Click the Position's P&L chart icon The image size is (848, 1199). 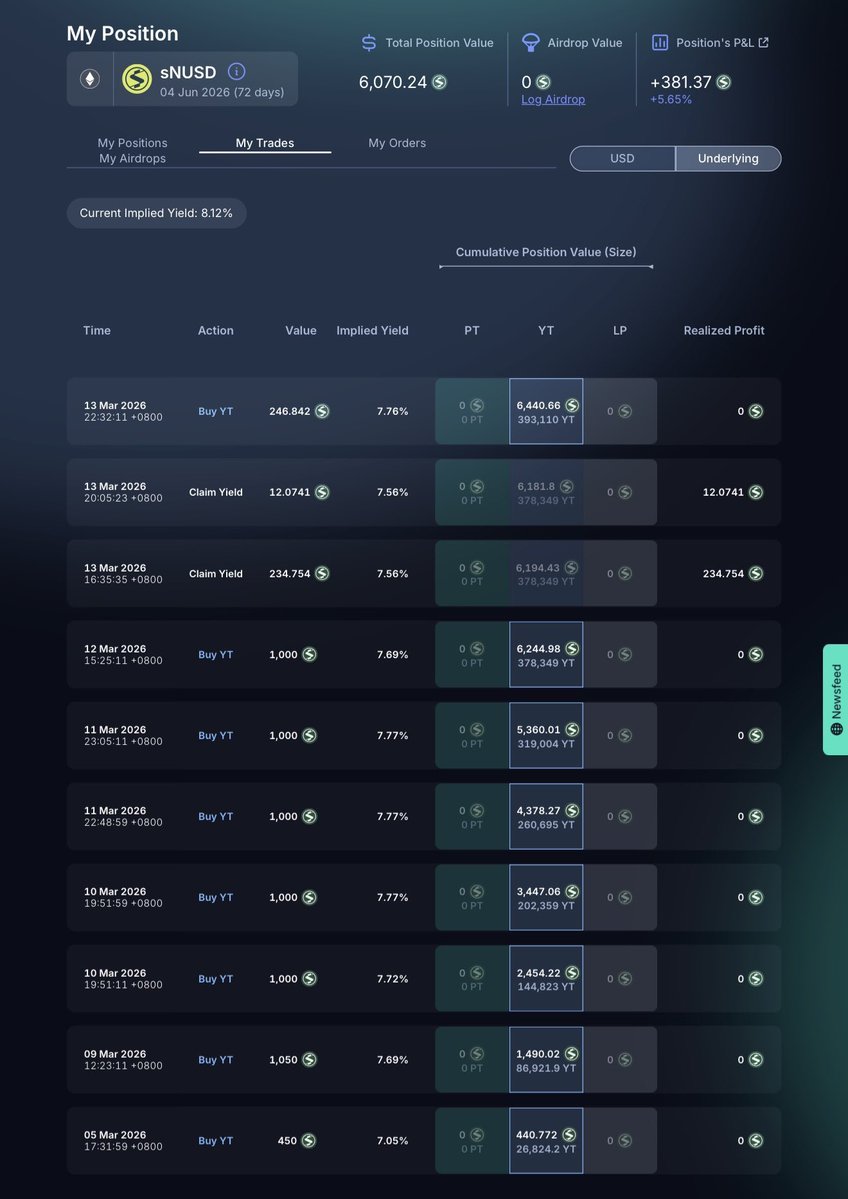tap(660, 43)
